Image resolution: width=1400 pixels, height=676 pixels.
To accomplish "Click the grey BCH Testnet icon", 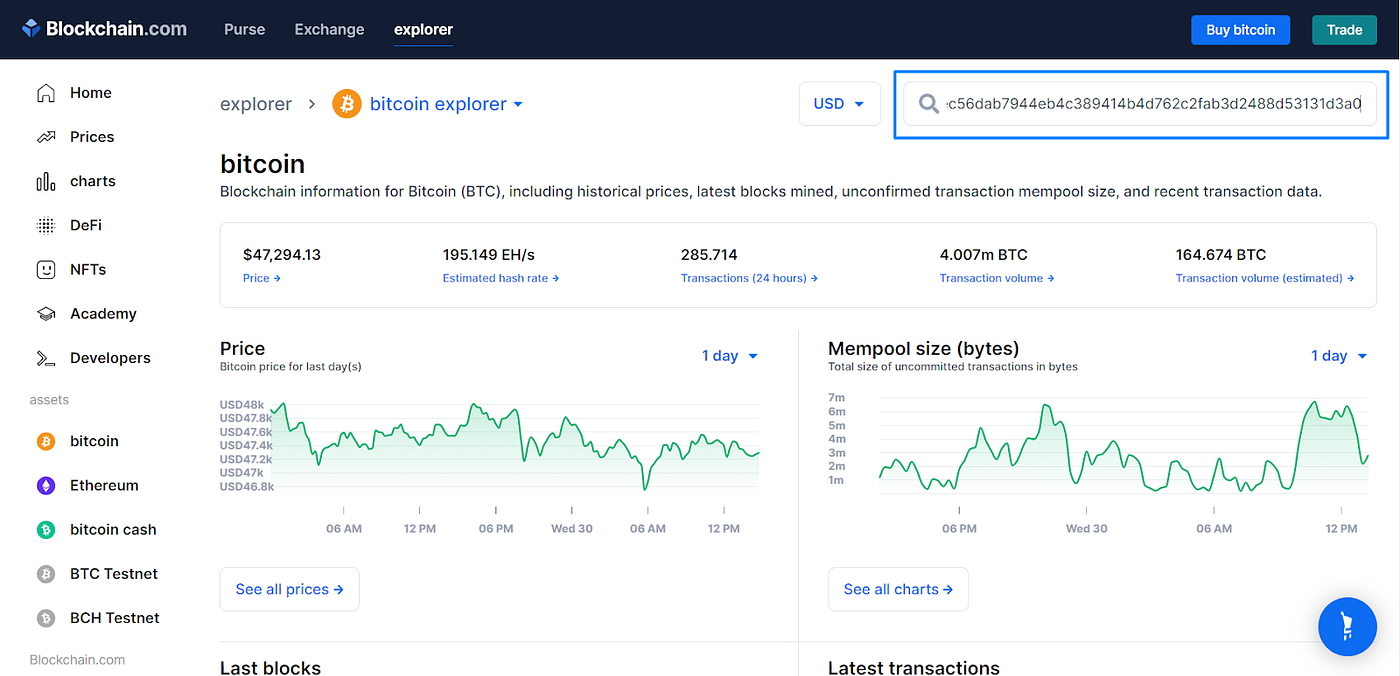I will tap(46, 618).
